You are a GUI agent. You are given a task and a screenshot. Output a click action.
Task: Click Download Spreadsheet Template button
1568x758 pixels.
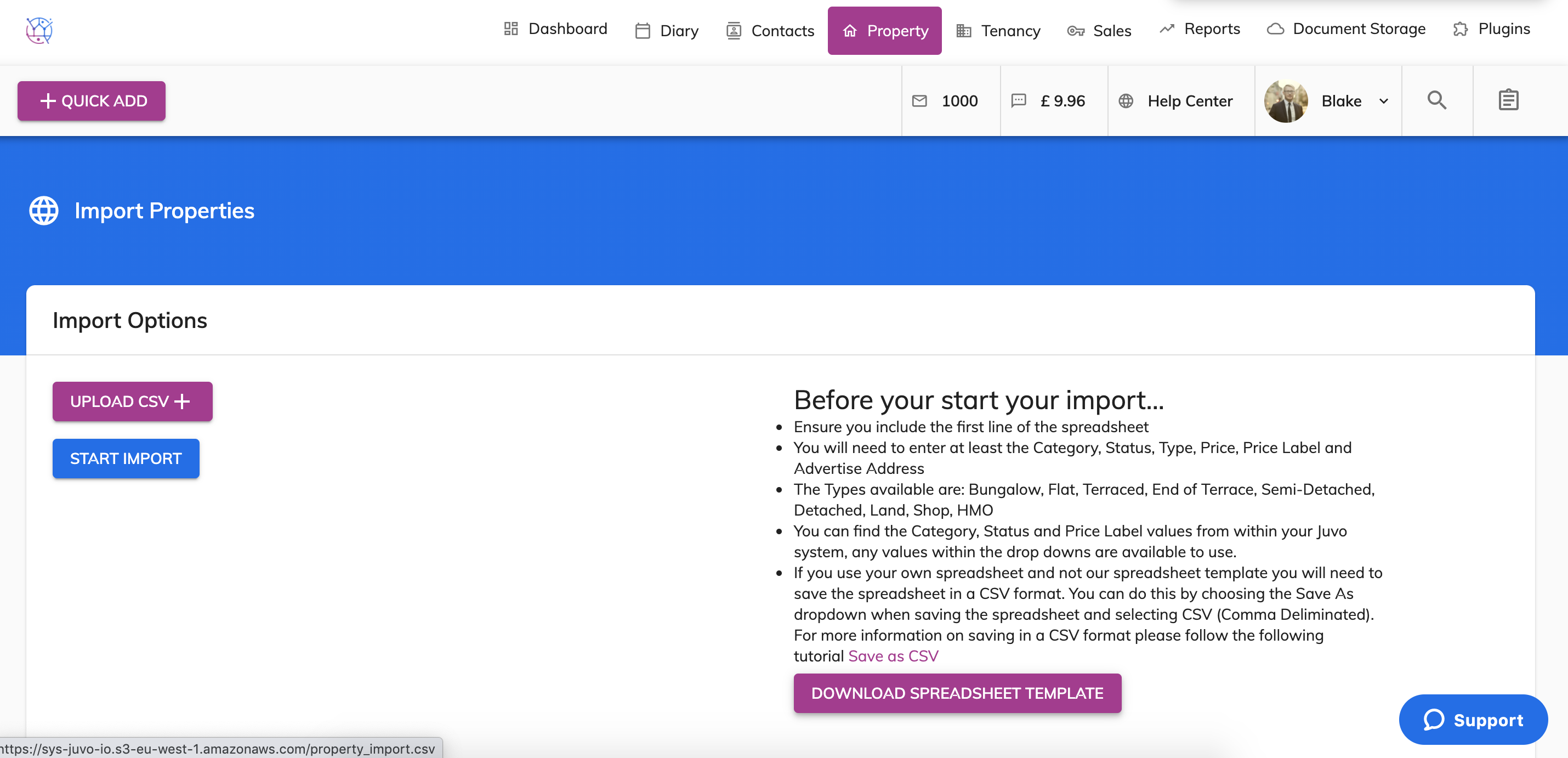957,693
